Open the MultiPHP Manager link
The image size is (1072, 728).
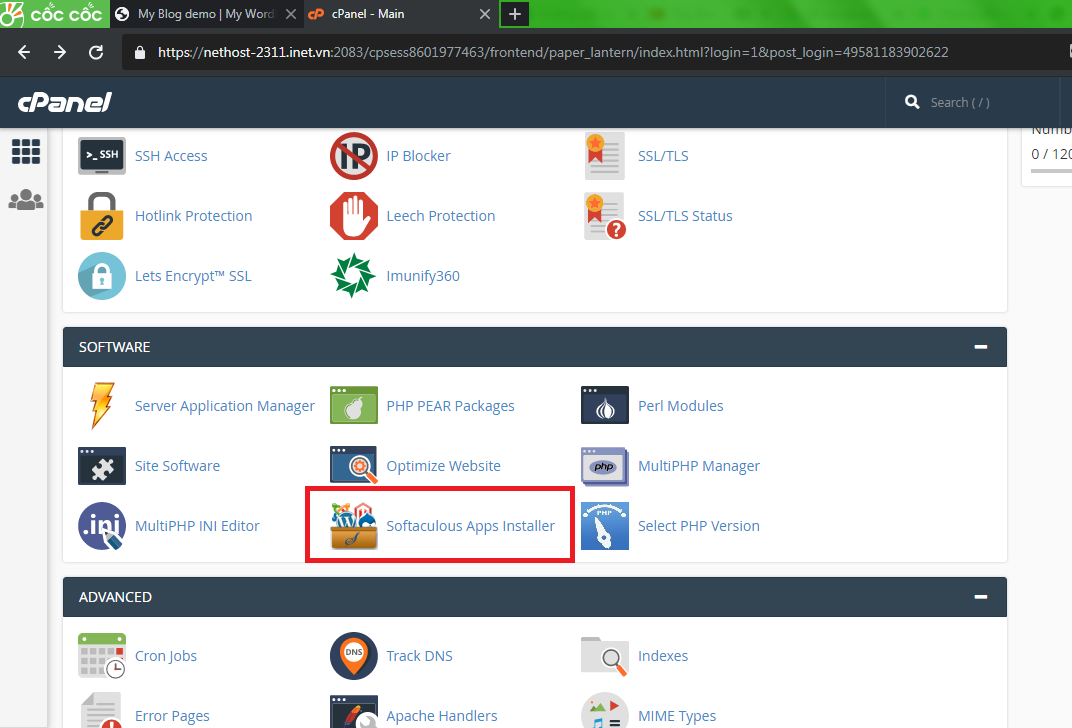699,466
